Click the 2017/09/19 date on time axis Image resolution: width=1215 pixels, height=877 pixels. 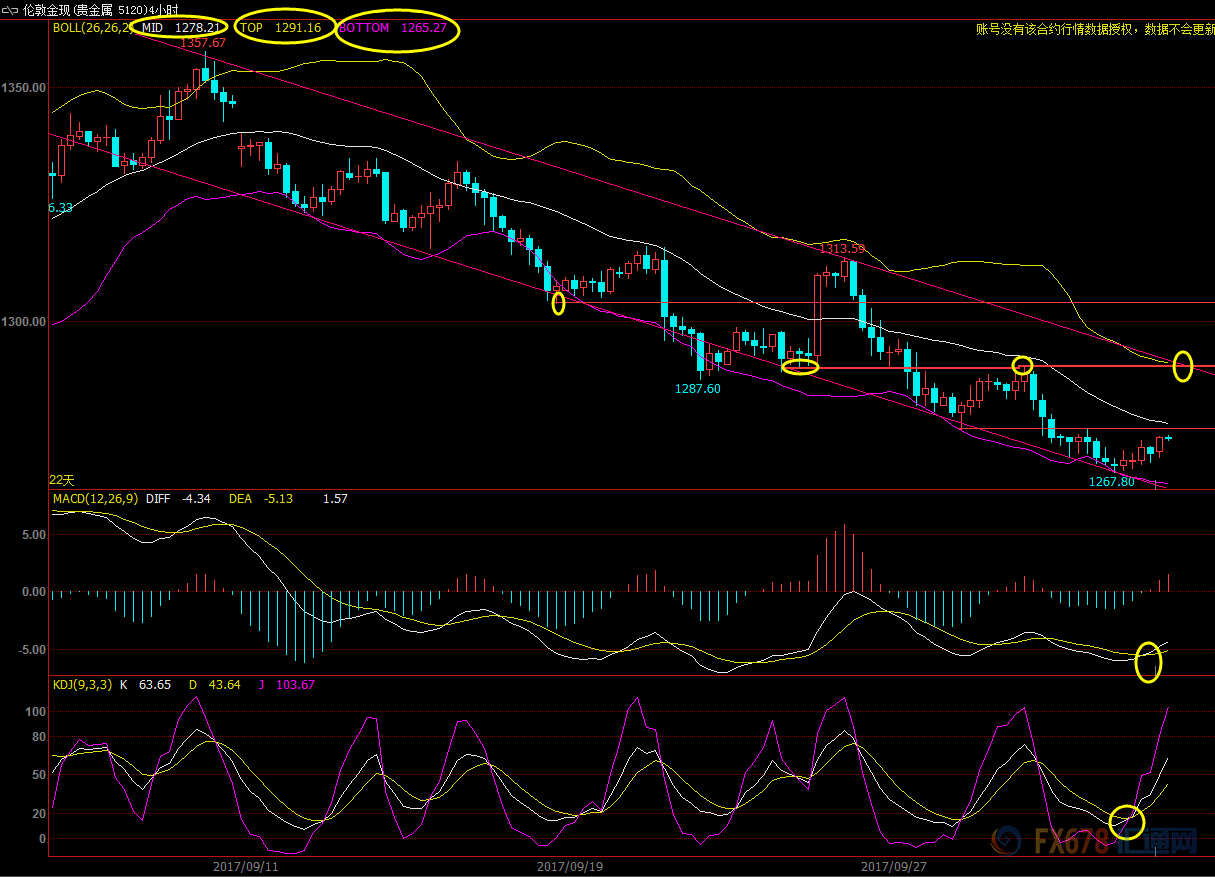pos(569,866)
